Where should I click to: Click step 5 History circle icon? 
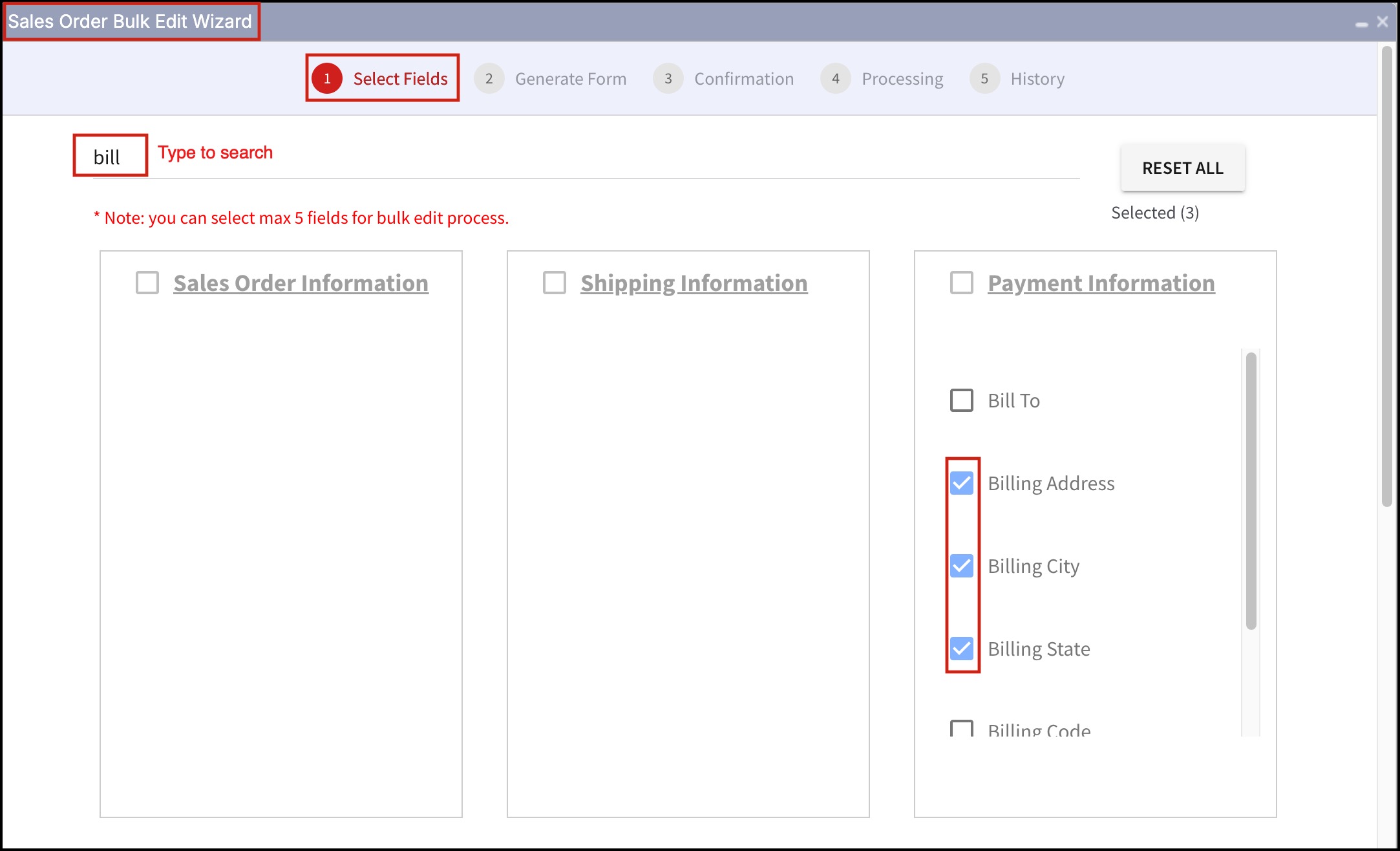click(x=984, y=78)
